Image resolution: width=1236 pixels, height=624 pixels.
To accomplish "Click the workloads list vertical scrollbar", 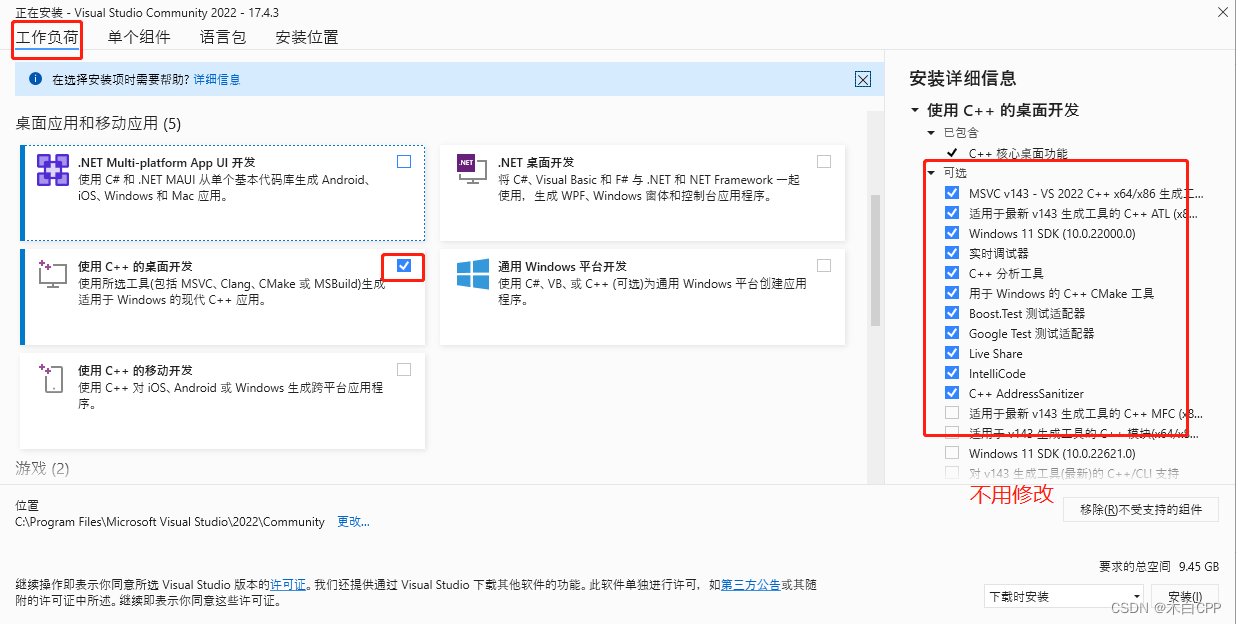I will (875, 260).
